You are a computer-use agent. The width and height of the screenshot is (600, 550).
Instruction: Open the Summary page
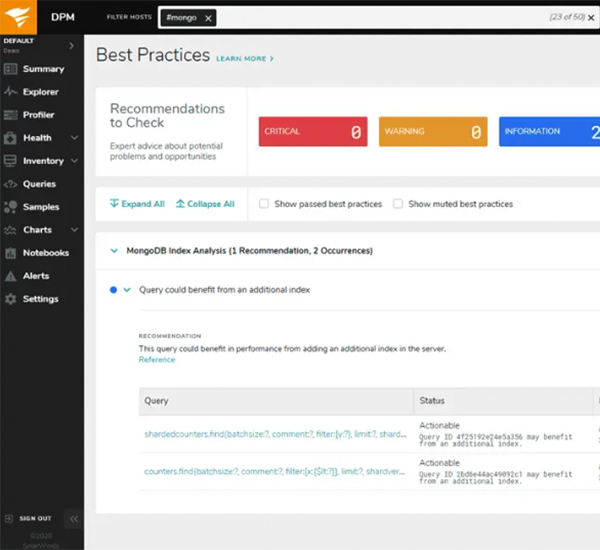click(x=43, y=69)
